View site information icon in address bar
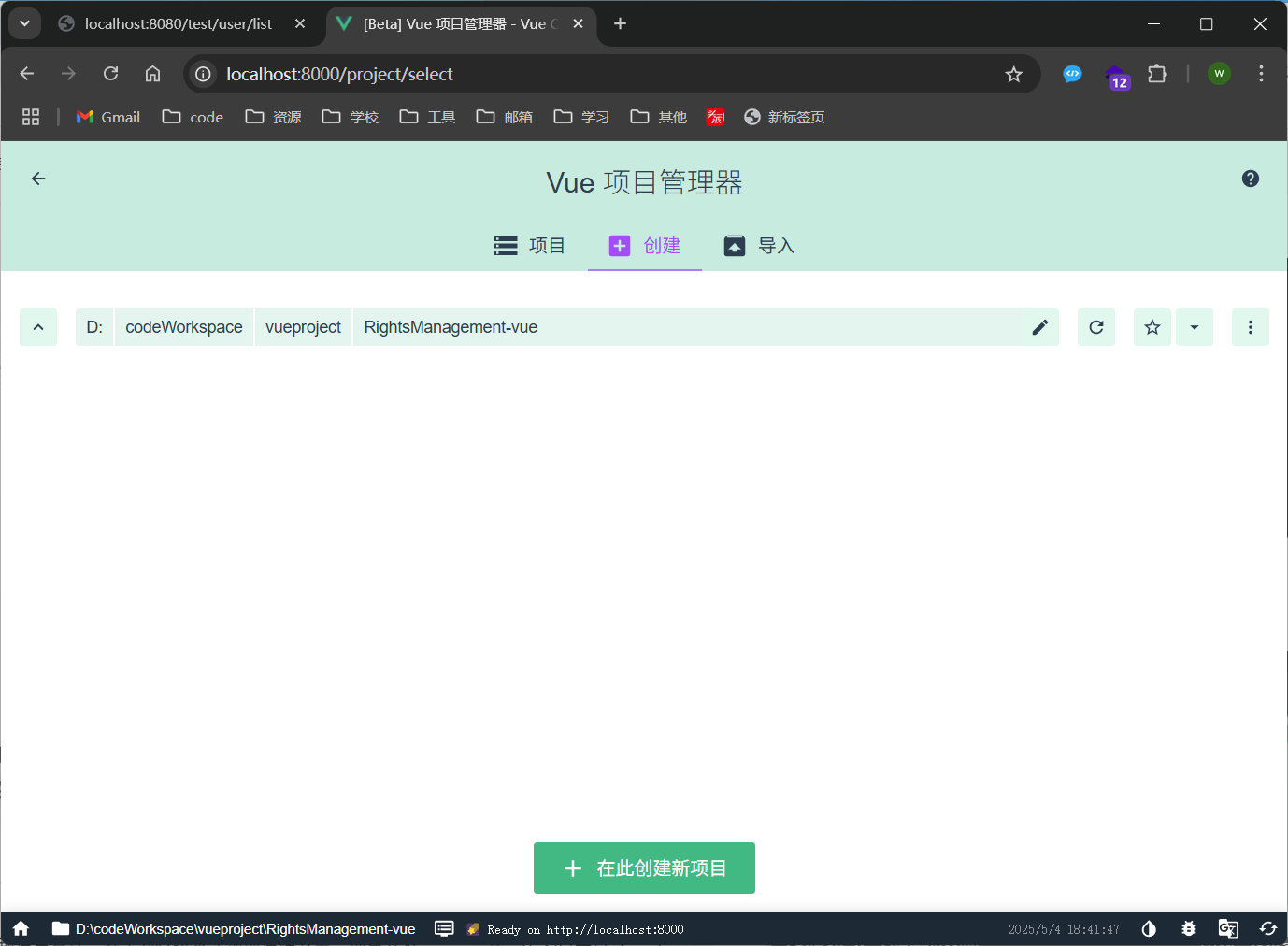This screenshot has width=1288, height=946. [x=203, y=74]
